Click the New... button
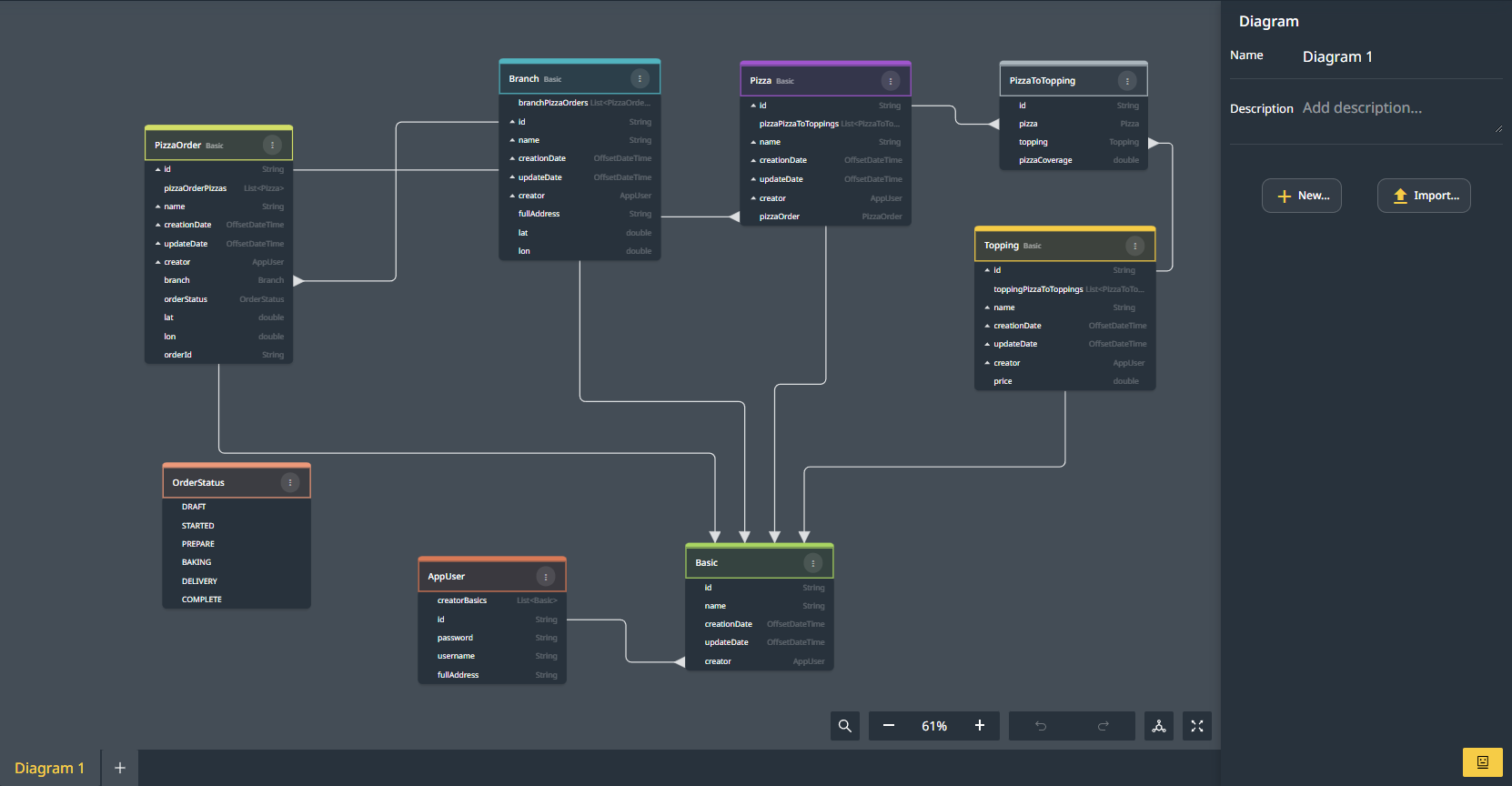1512x786 pixels. [1302, 196]
